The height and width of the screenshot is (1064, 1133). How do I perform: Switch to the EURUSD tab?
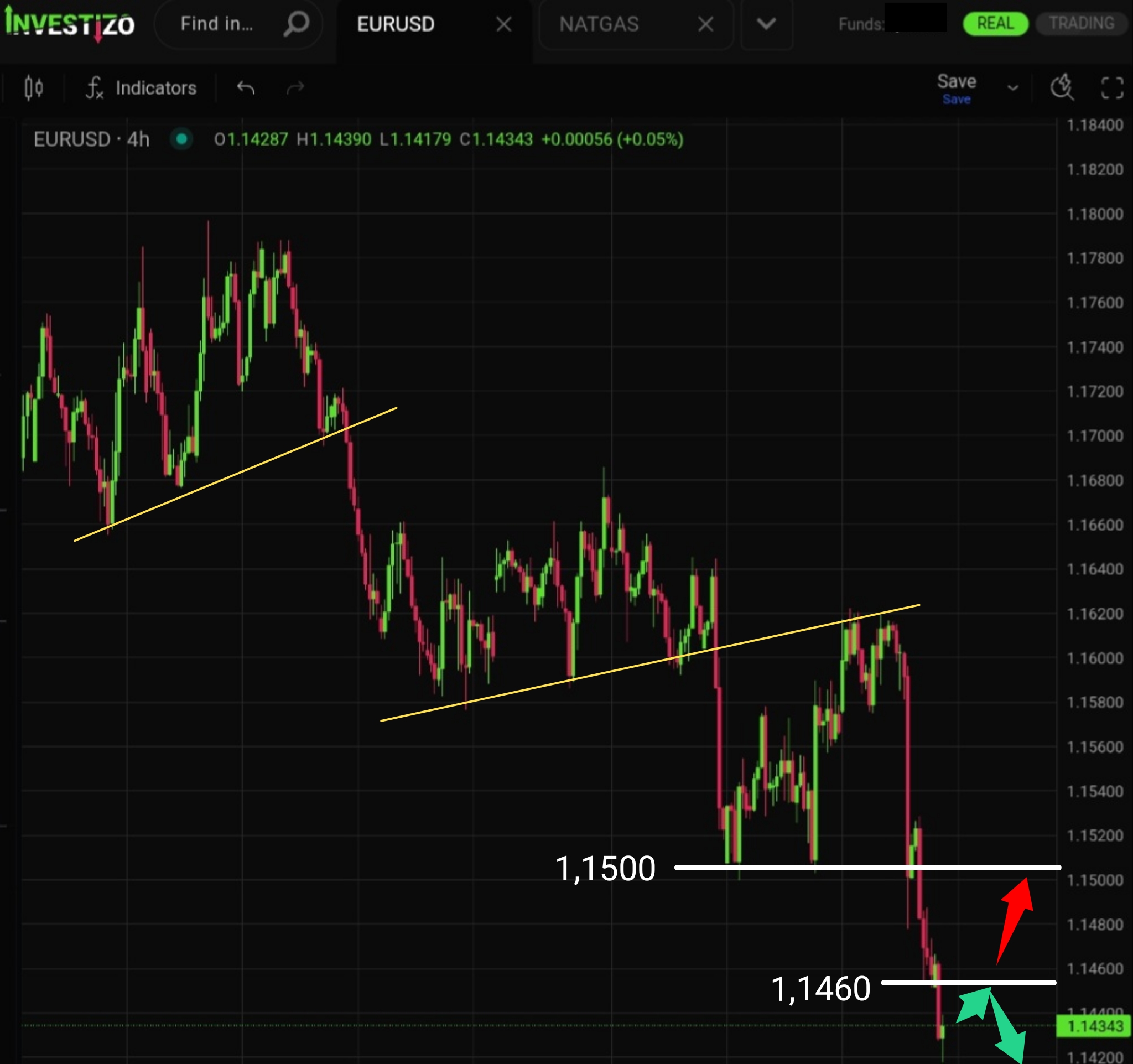pos(396,24)
